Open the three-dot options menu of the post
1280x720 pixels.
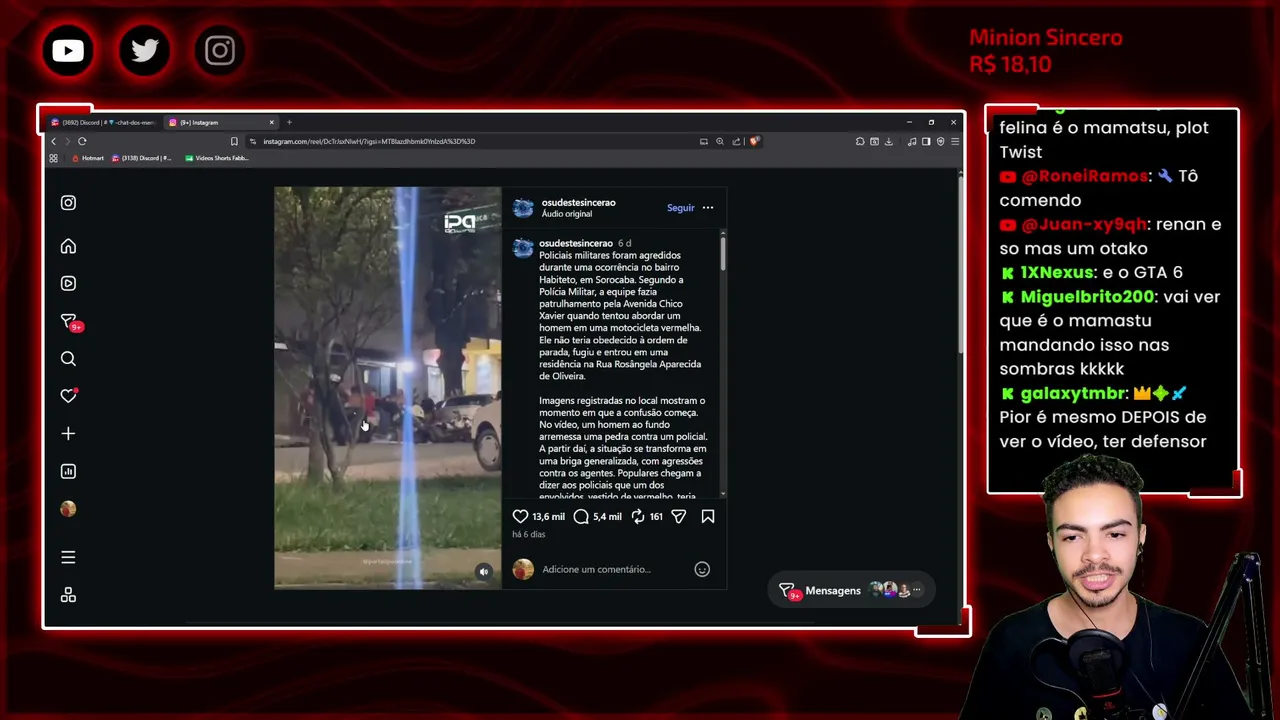708,208
